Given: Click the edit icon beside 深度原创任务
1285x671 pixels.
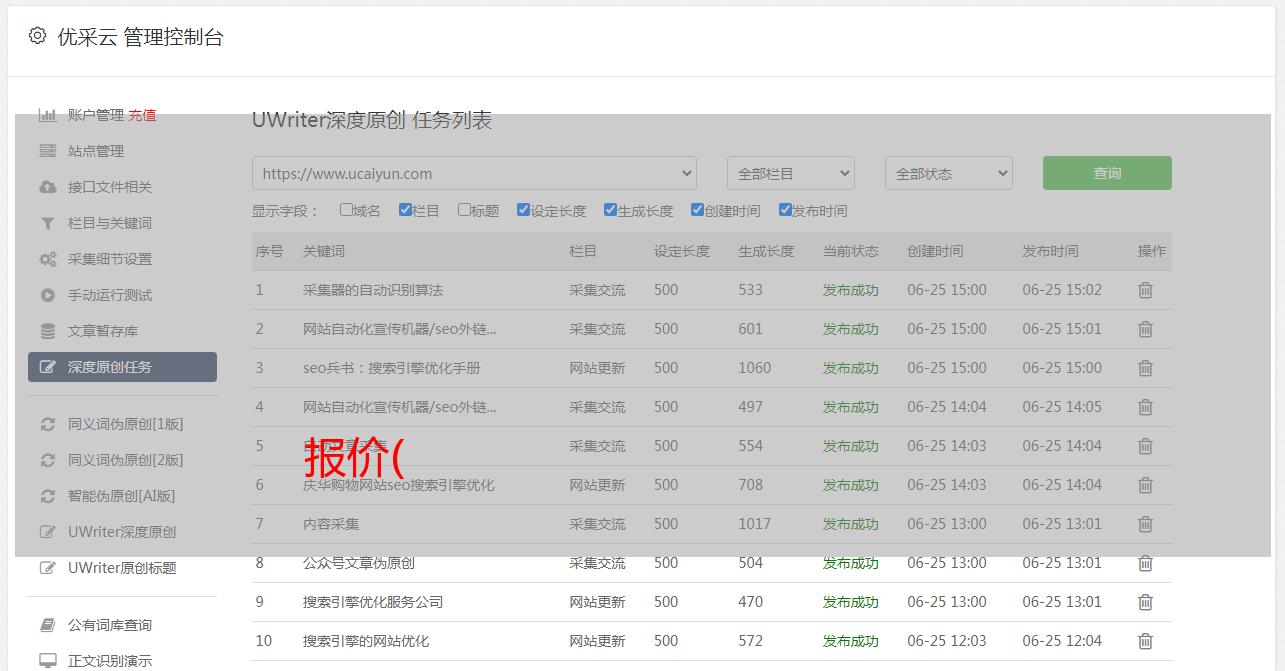Looking at the screenshot, I should [47, 367].
